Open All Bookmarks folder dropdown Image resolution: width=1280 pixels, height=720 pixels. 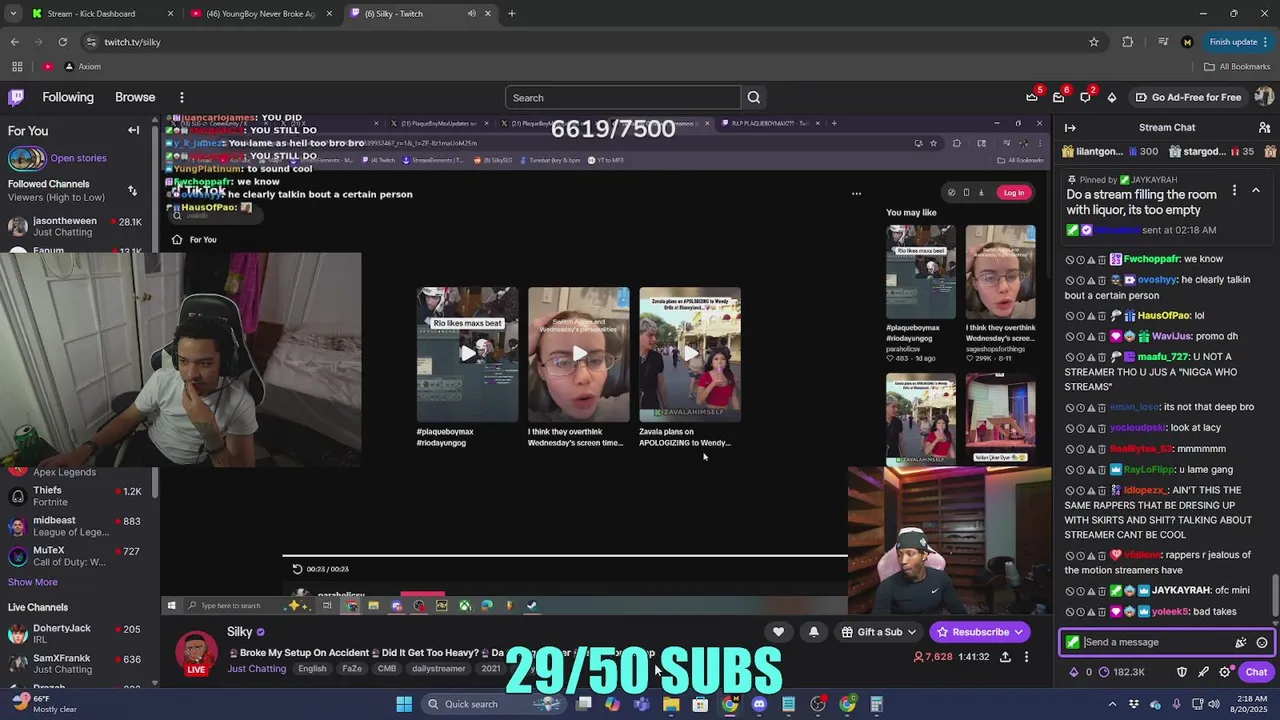(x=1237, y=66)
